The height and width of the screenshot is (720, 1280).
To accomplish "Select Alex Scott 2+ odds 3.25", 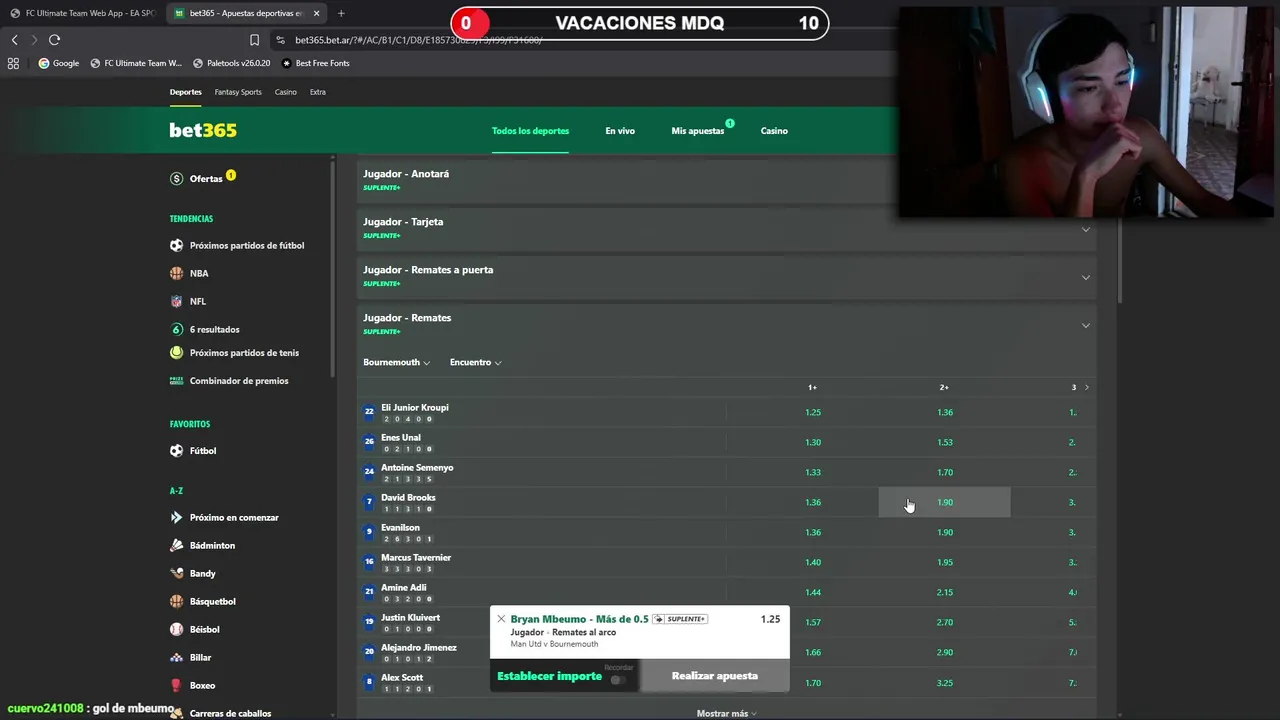I will point(944,683).
